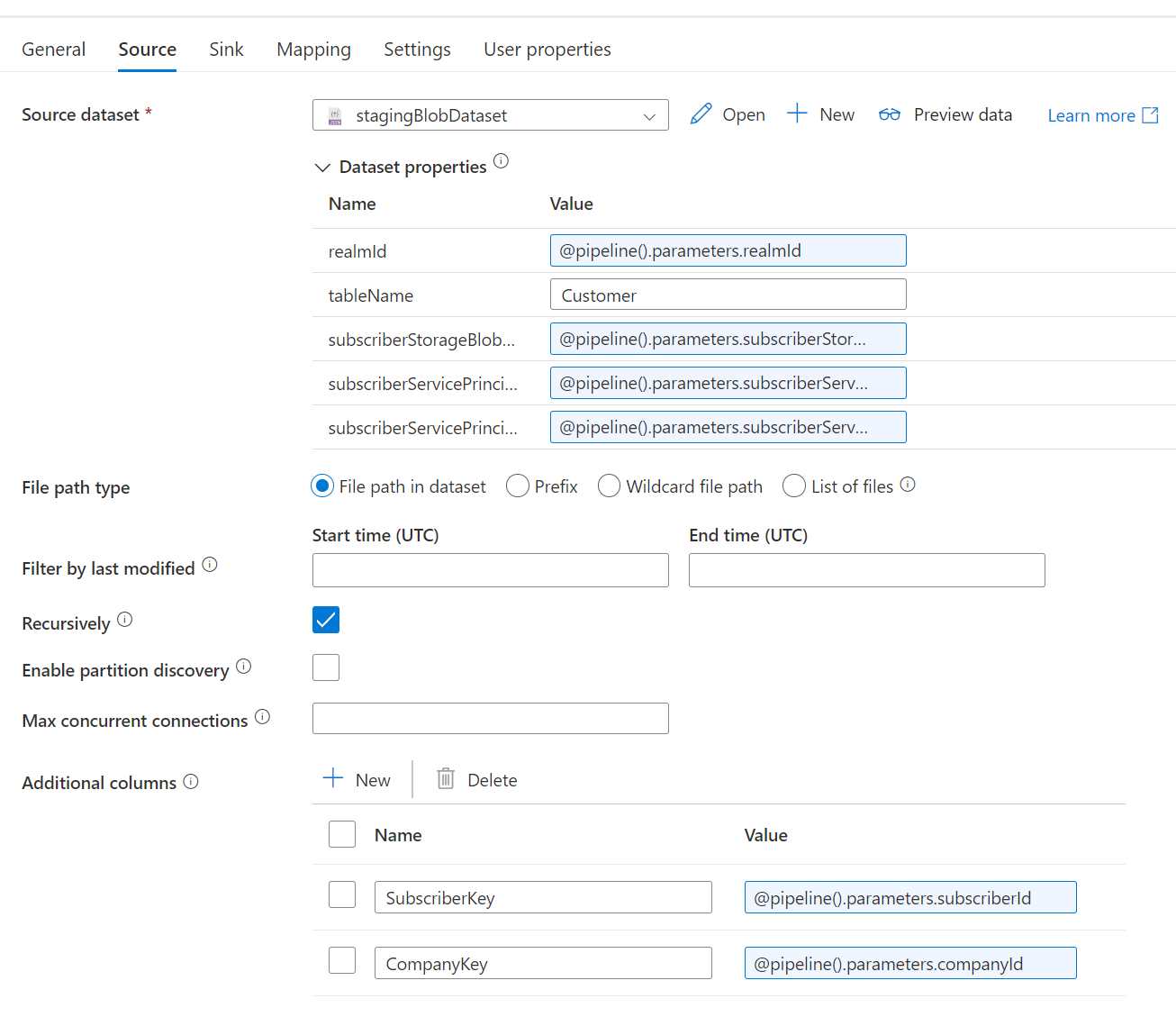
Task: Open the Learn more link
Action: tap(1091, 115)
